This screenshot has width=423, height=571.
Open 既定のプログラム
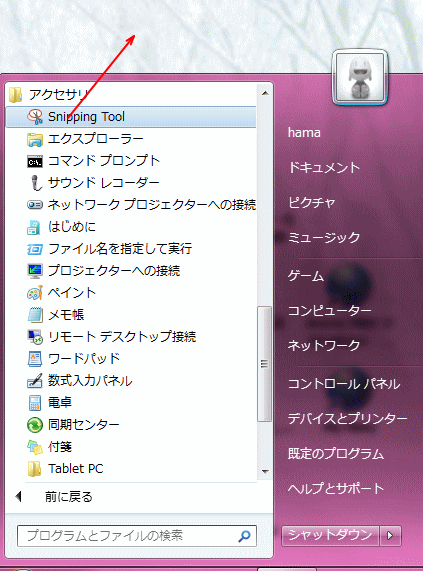point(336,454)
